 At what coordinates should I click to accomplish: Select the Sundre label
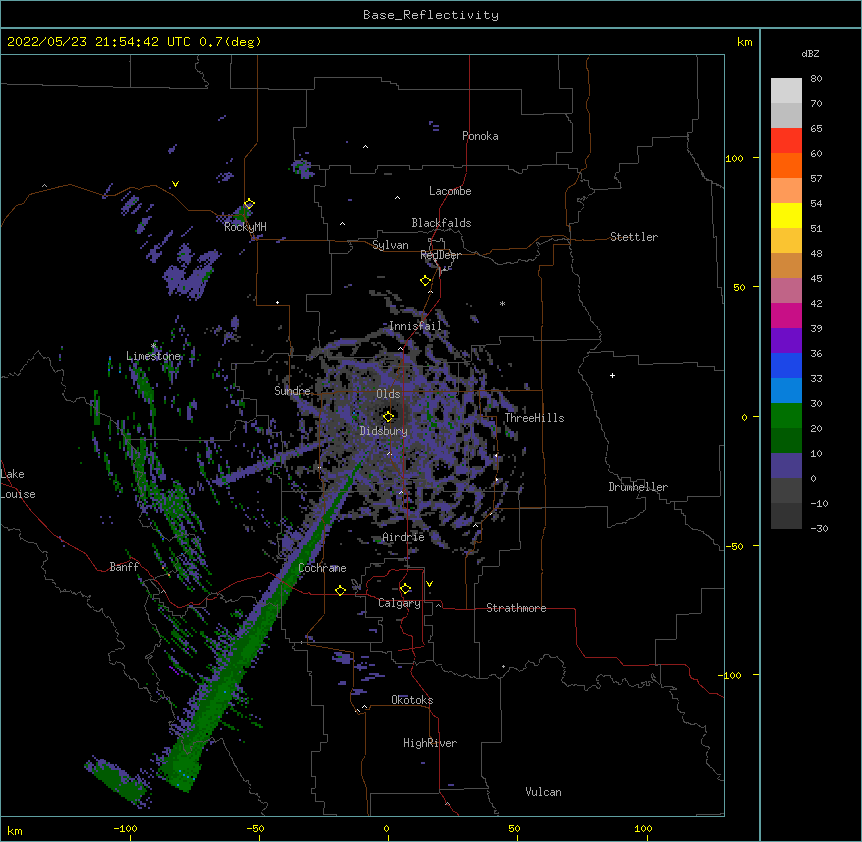pos(292,391)
